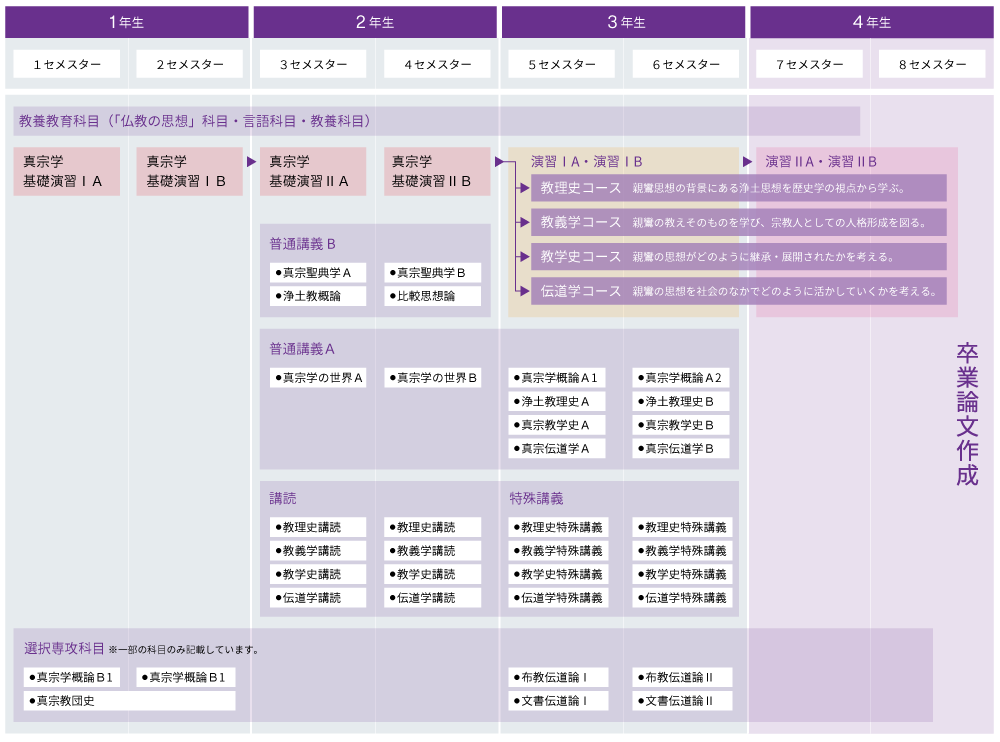Pick the 浄土教理史A course
The image size is (1000, 742).
pyautogui.click(x=557, y=401)
